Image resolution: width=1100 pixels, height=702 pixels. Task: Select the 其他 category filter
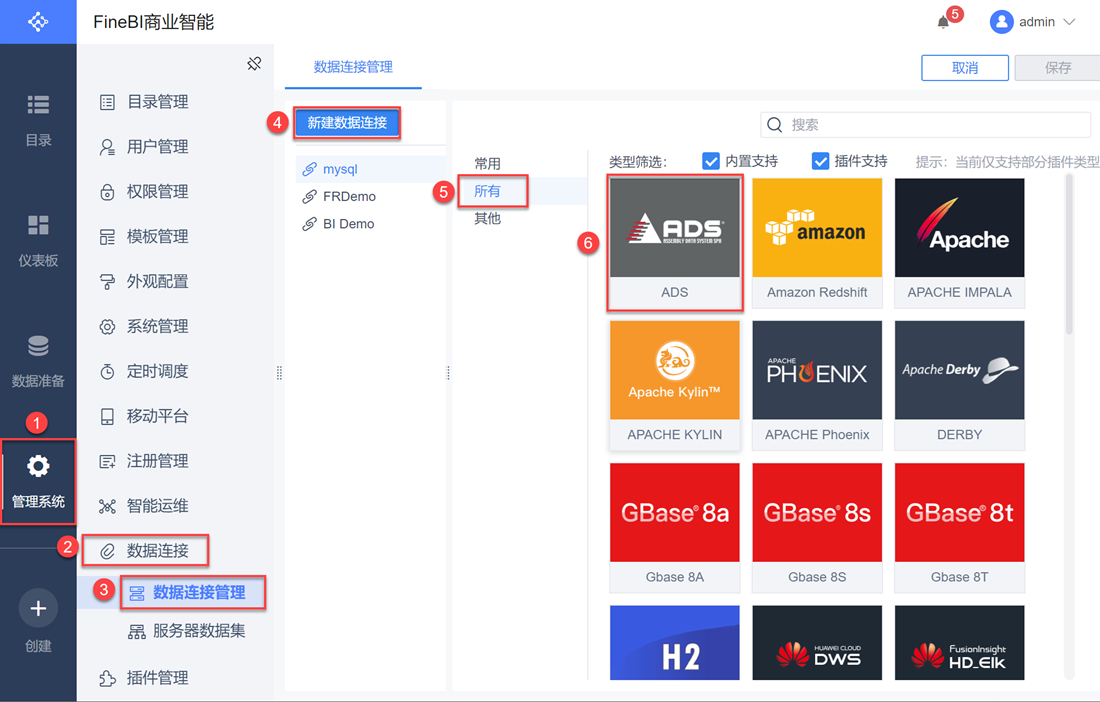click(x=488, y=218)
